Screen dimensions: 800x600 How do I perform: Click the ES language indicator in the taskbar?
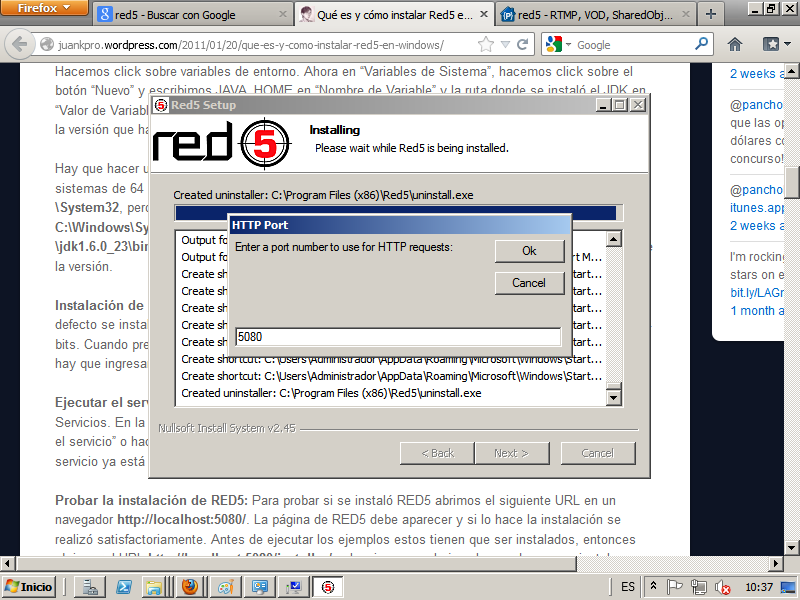coord(628,587)
